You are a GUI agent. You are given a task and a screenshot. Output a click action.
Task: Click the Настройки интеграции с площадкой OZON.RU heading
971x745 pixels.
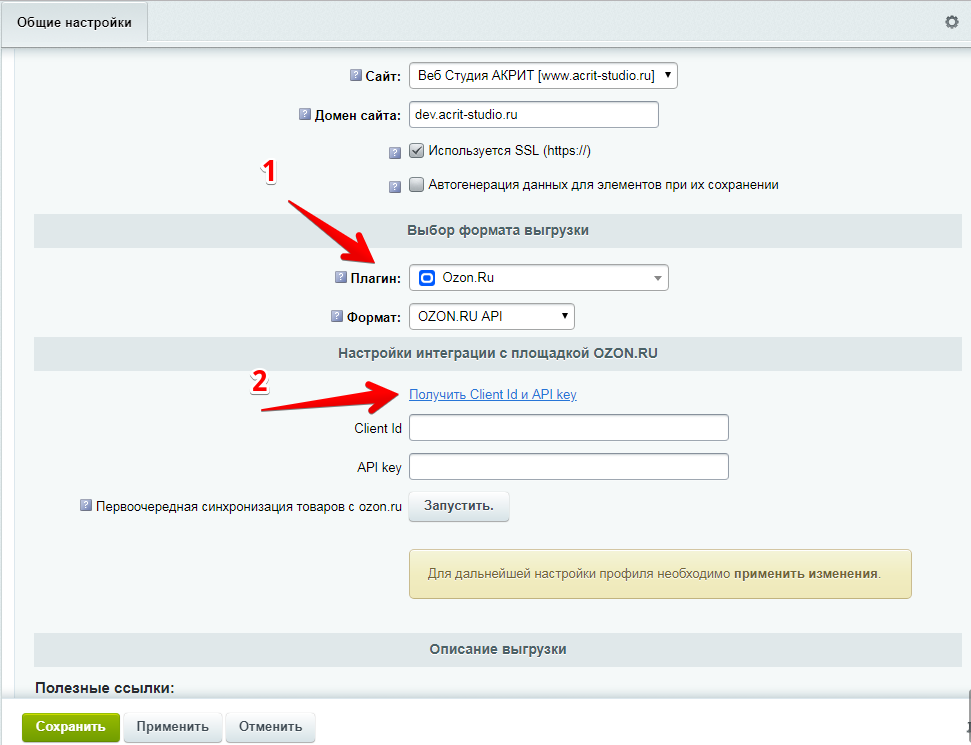pyautogui.click(x=498, y=354)
